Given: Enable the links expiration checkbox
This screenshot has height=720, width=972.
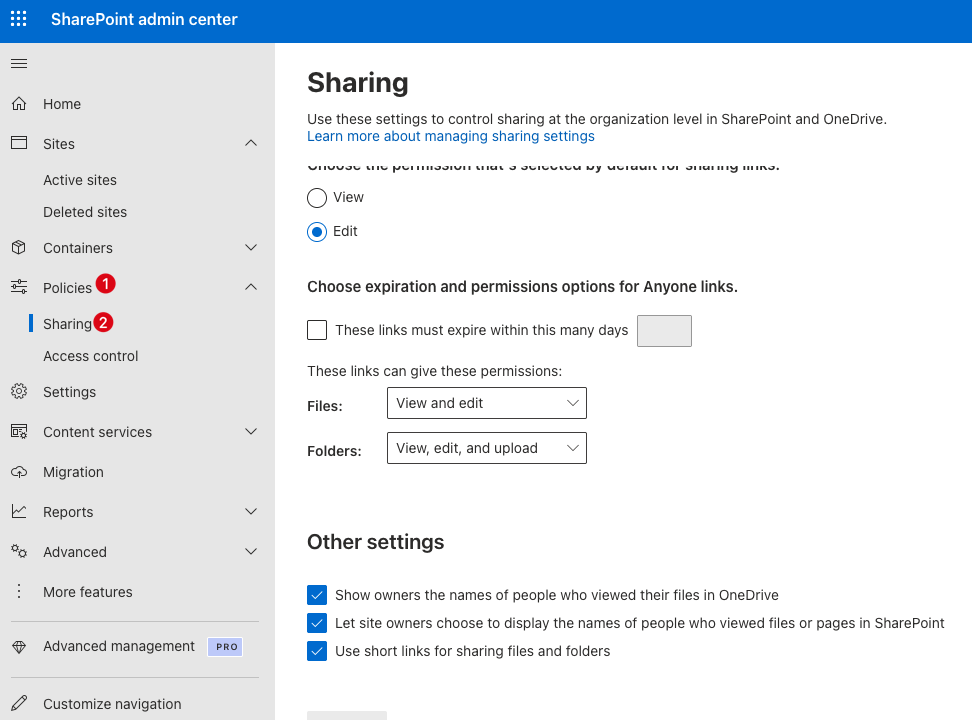Looking at the screenshot, I should [317, 330].
